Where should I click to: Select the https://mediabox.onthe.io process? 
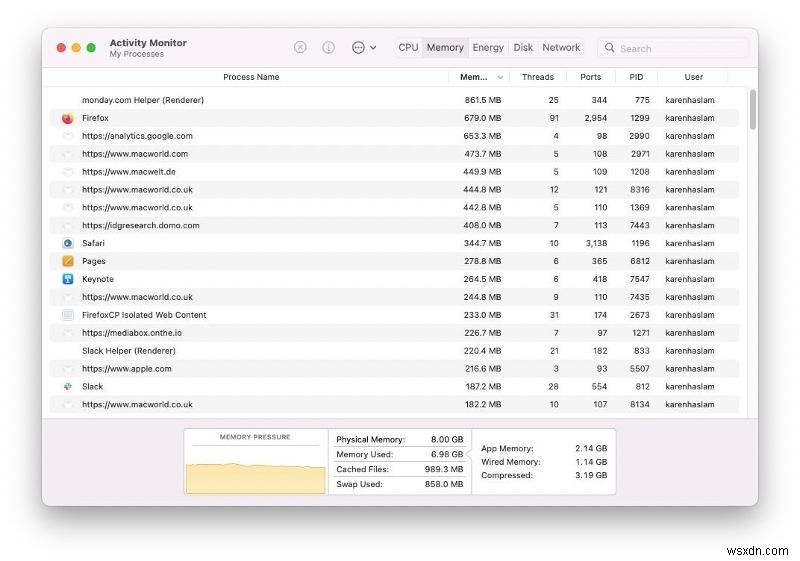coord(132,333)
